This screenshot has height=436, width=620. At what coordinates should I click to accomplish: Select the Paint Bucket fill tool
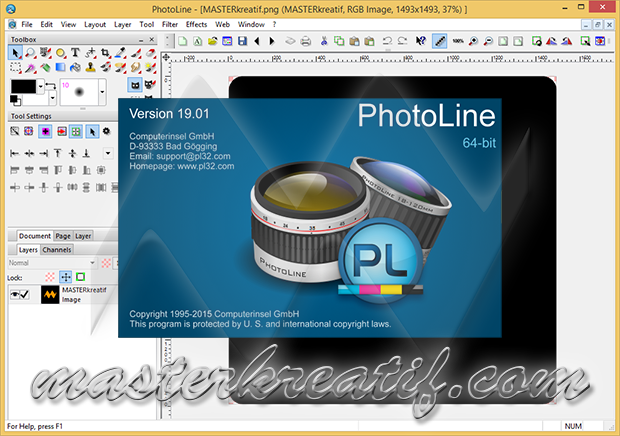click(x=75, y=68)
